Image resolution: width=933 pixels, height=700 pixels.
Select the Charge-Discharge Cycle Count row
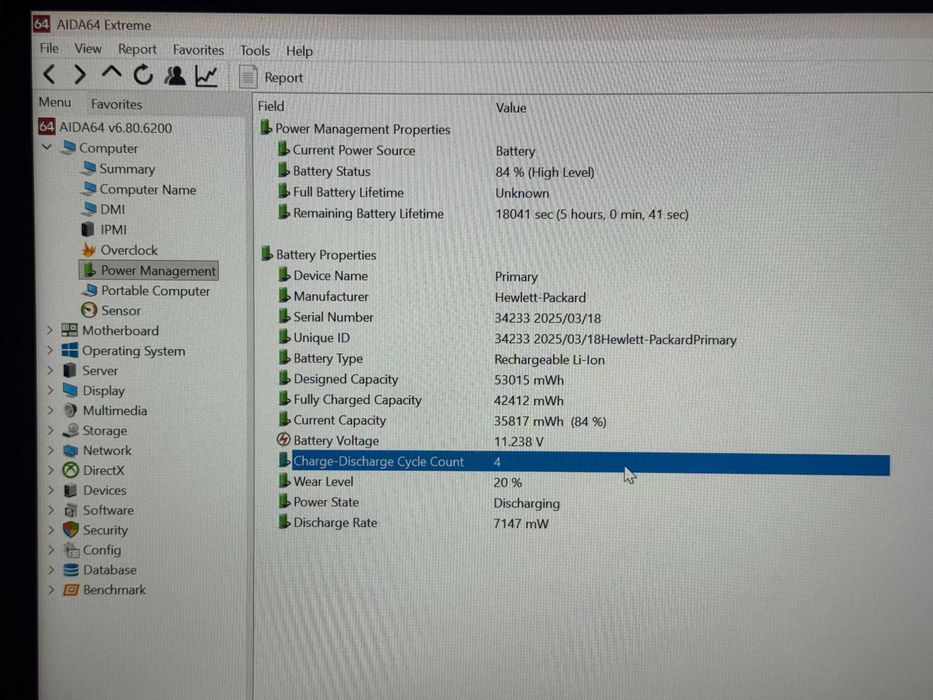pos(583,462)
